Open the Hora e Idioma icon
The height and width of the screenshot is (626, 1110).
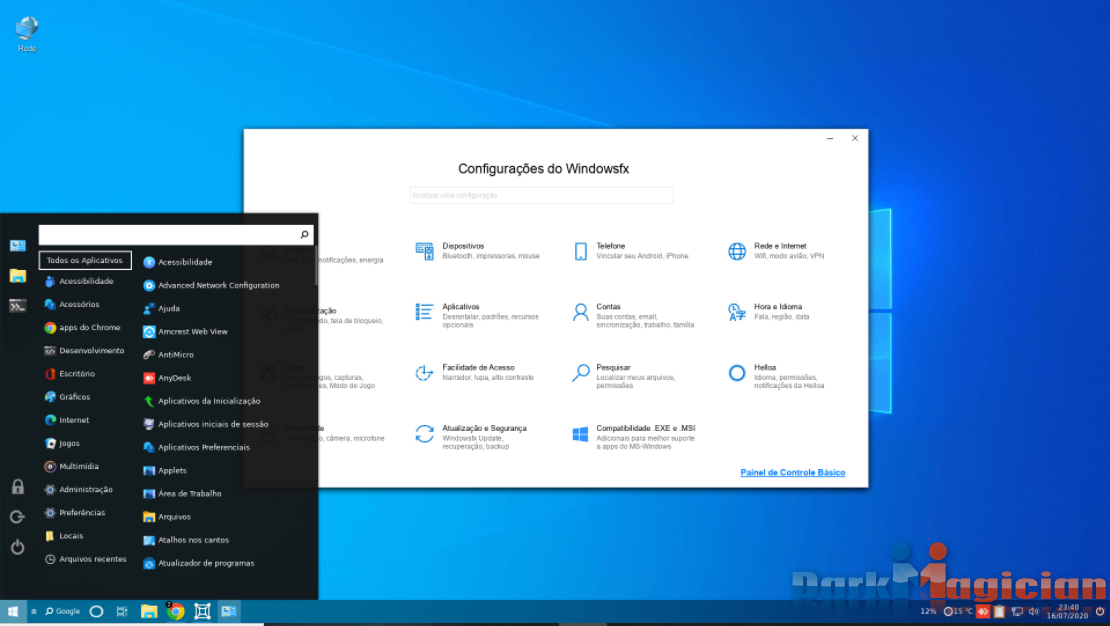pyautogui.click(x=737, y=312)
